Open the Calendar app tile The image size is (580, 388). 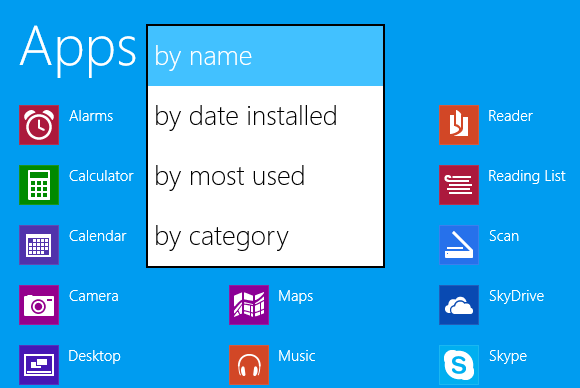coord(39,245)
